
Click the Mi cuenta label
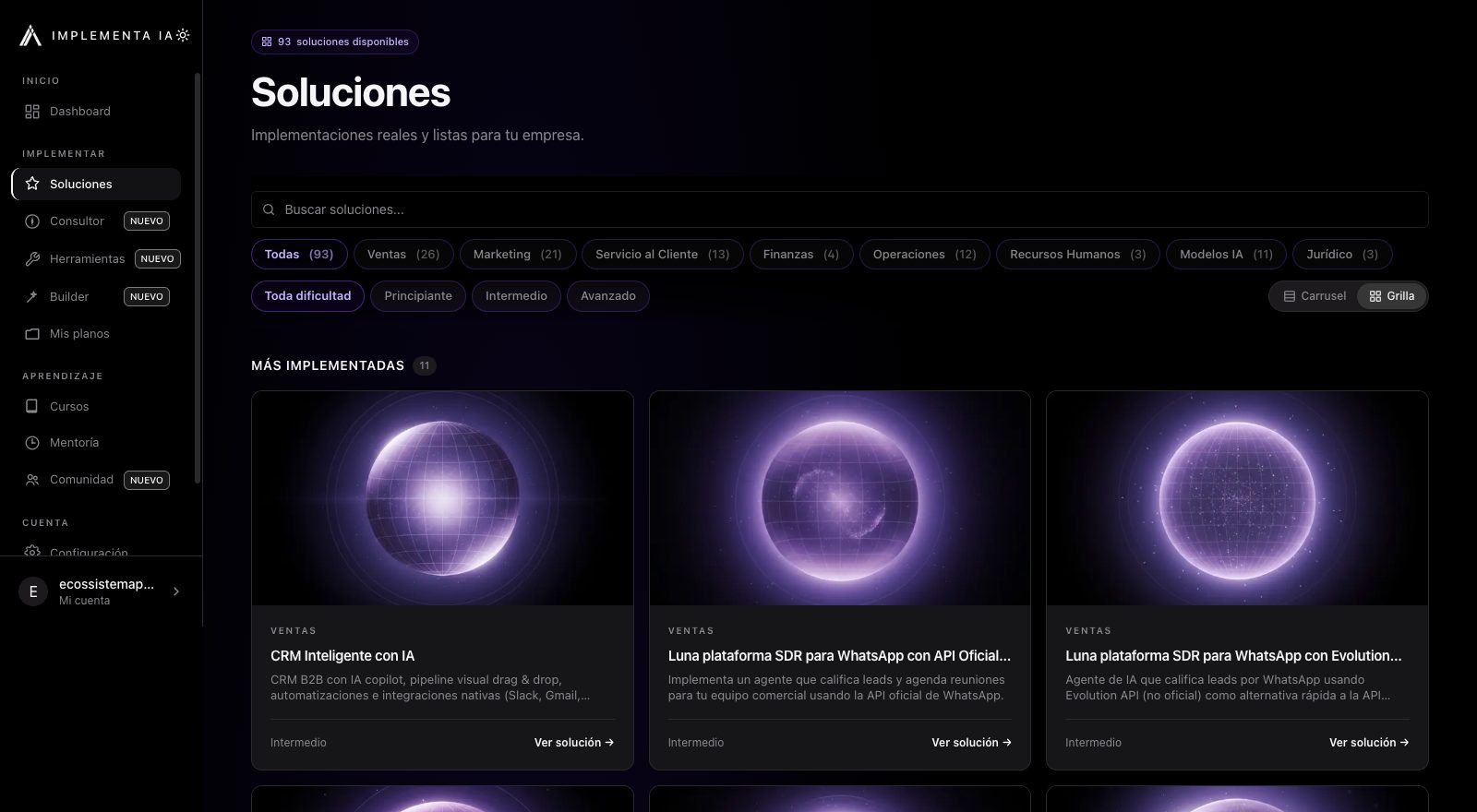point(84,601)
